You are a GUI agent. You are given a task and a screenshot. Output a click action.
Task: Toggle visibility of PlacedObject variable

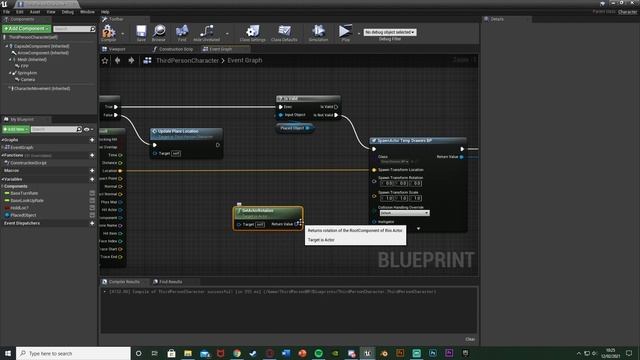tap(92, 215)
